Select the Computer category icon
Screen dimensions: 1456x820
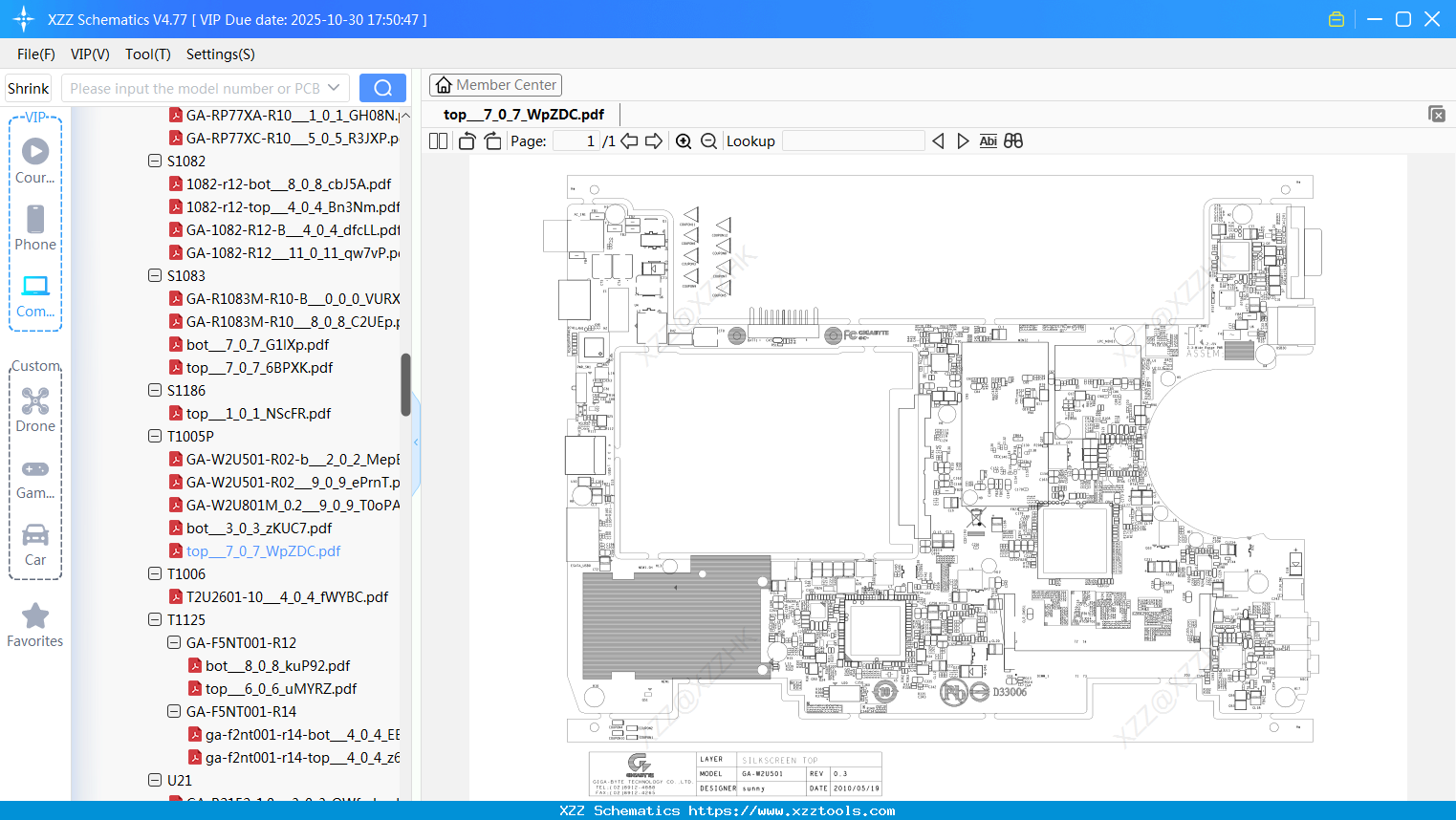pos(35,295)
